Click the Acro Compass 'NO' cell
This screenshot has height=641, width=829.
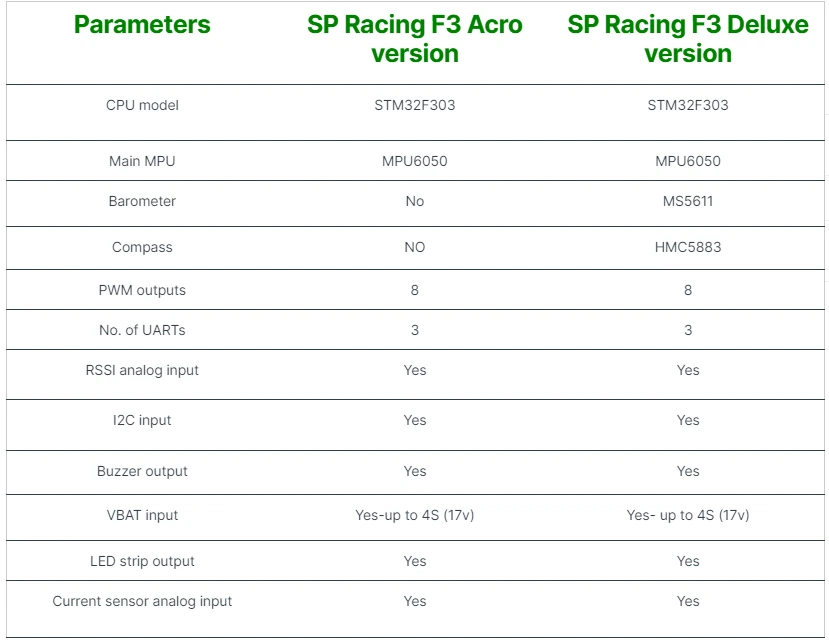[414, 247]
